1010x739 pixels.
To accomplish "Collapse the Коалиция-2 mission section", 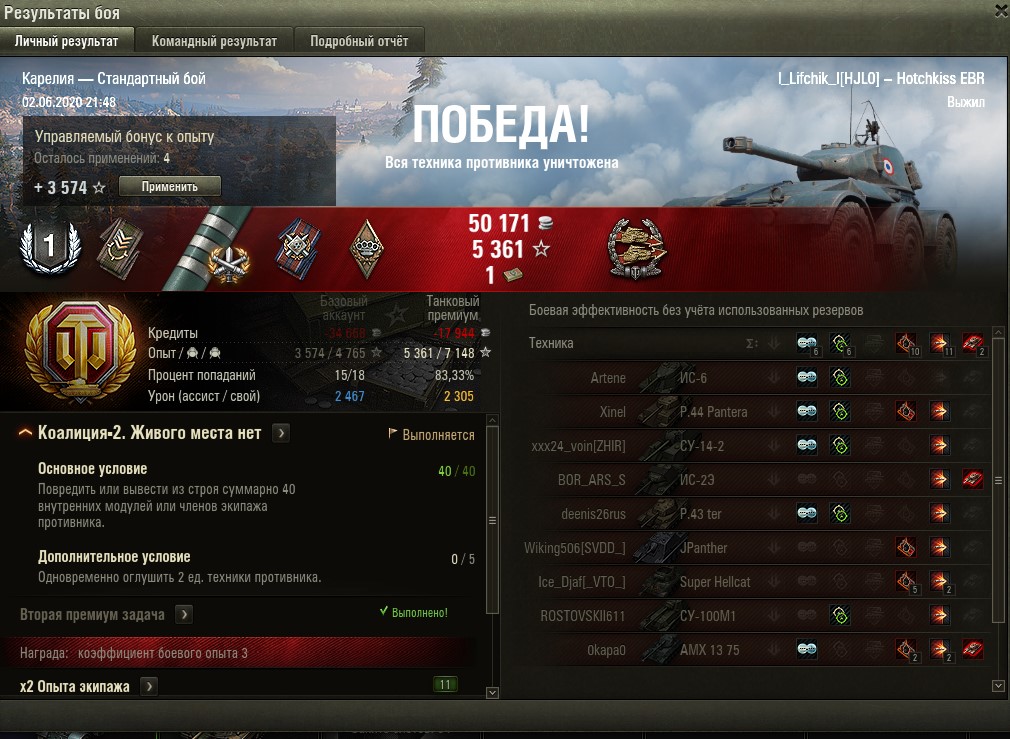I will point(25,433).
